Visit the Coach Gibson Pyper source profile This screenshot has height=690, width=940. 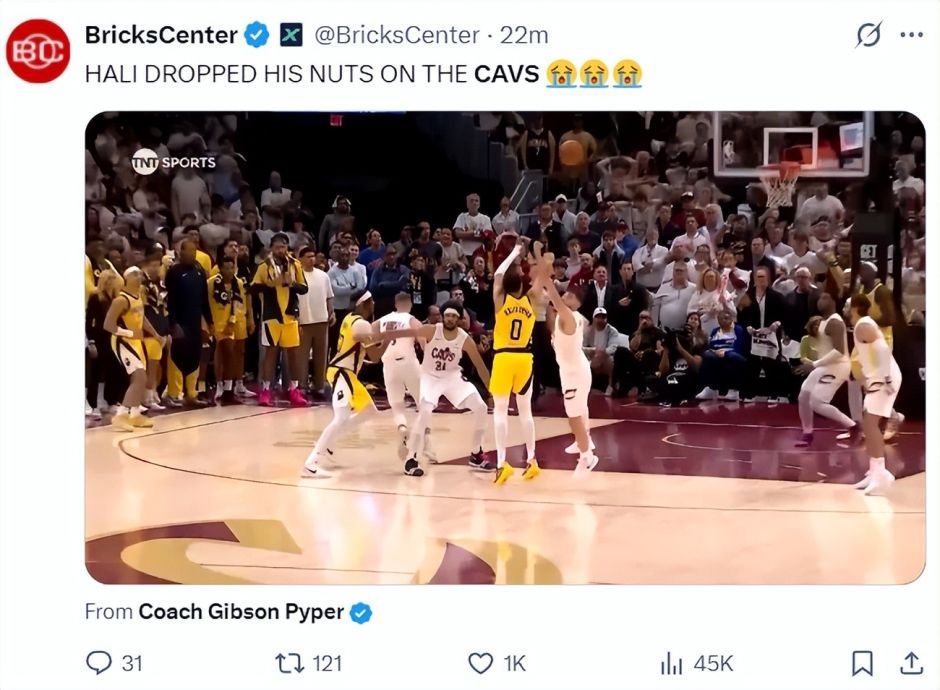[240, 612]
